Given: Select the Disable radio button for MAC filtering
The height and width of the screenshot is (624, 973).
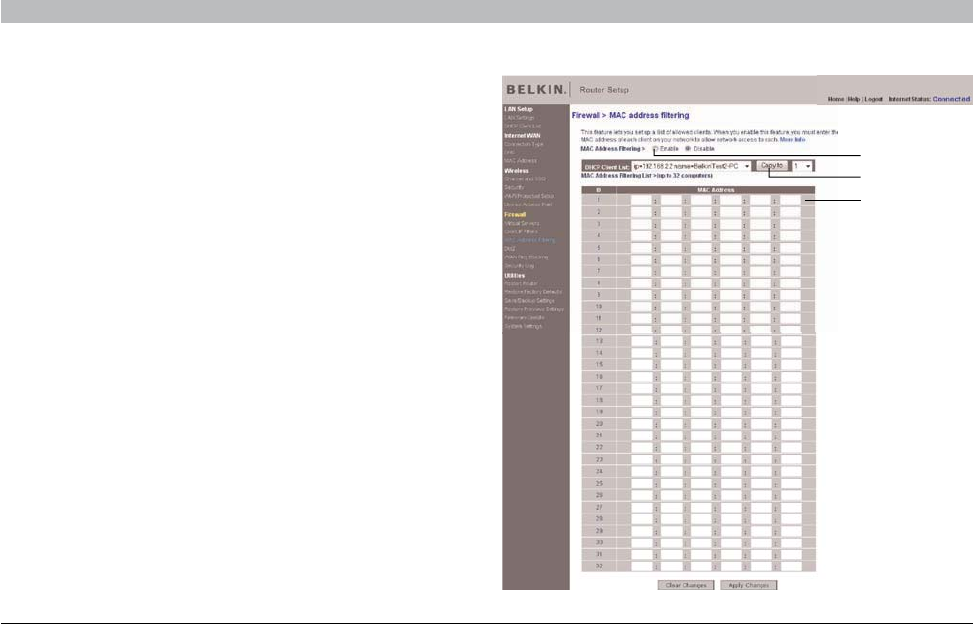Looking at the screenshot, I should 688,149.
